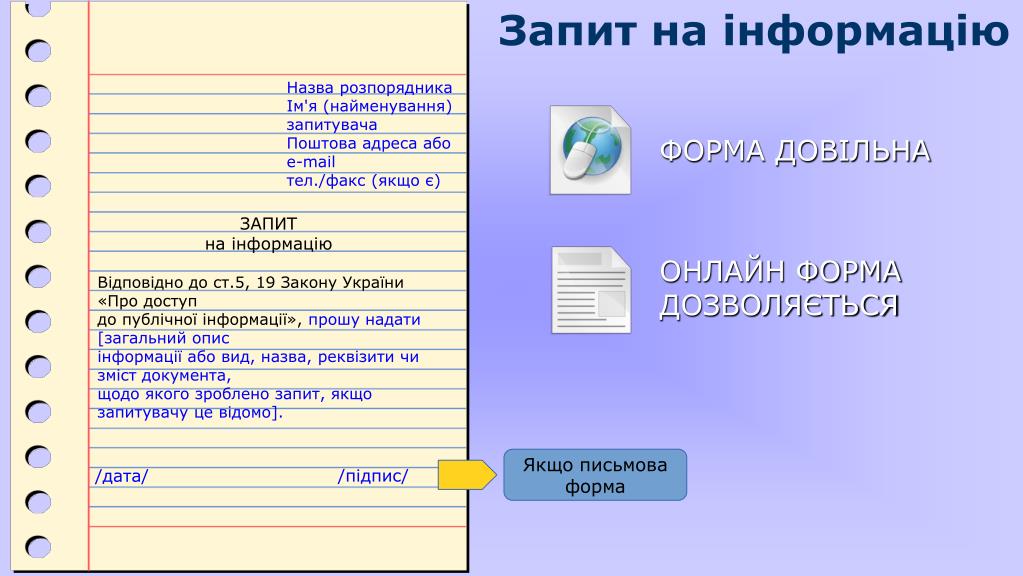Click 'інформації або вид, назва, реквізити чи'
This screenshot has width=1023, height=576.
coord(258,357)
